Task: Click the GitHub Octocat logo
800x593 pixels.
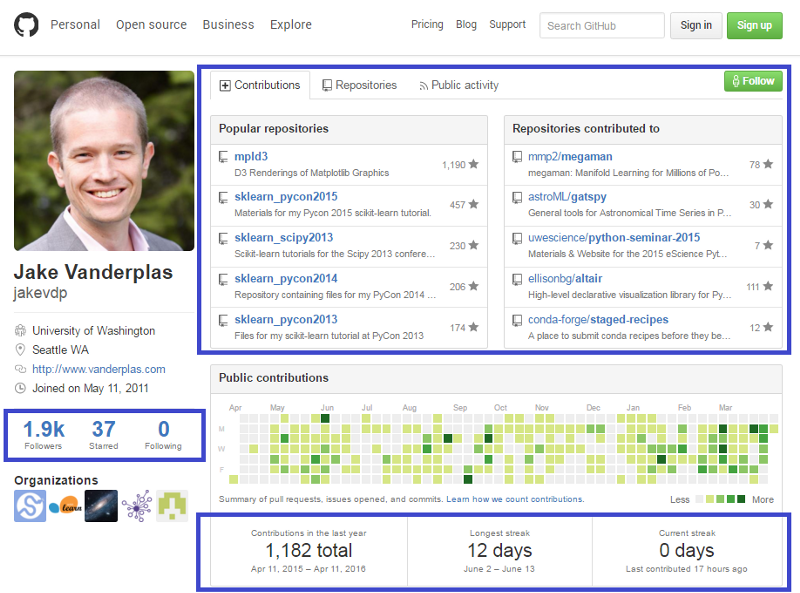Action: 26,24
